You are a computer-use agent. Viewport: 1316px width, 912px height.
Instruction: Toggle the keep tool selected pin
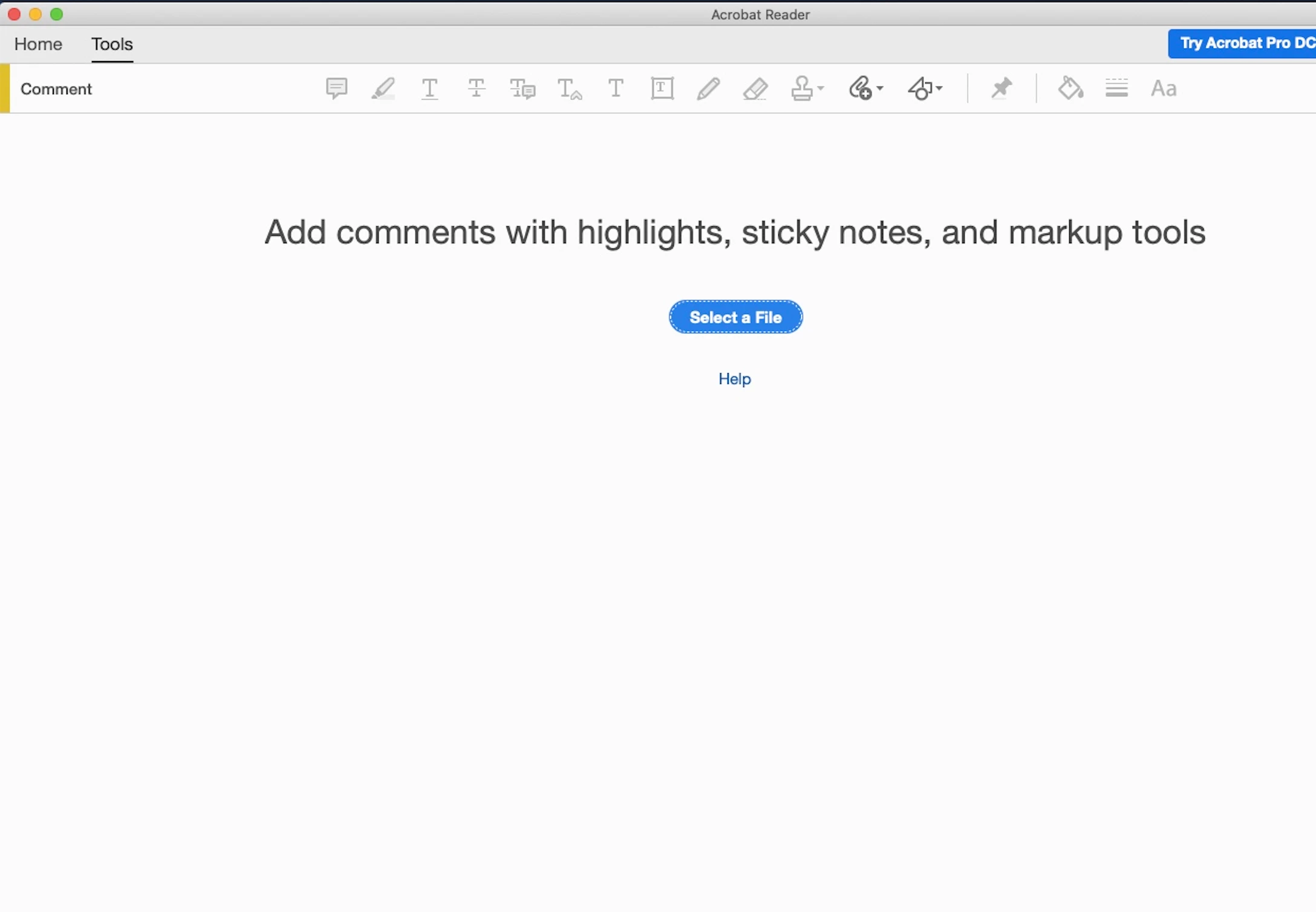click(x=1002, y=88)
